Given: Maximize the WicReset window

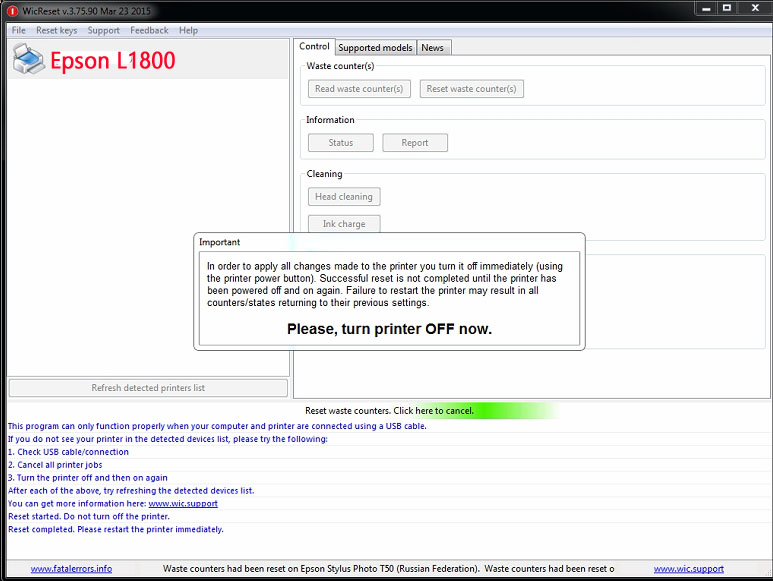Looking at the screenshot, I should click(727, 8).
